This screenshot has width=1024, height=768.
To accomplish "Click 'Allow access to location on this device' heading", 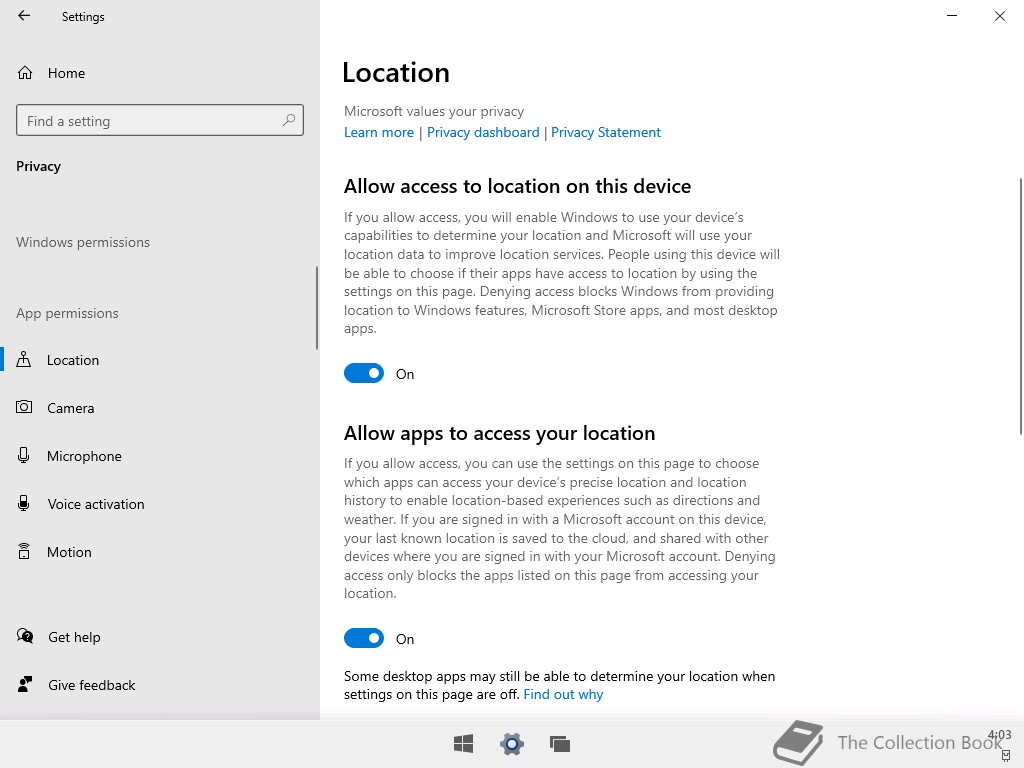I will [x=517, y=186].
